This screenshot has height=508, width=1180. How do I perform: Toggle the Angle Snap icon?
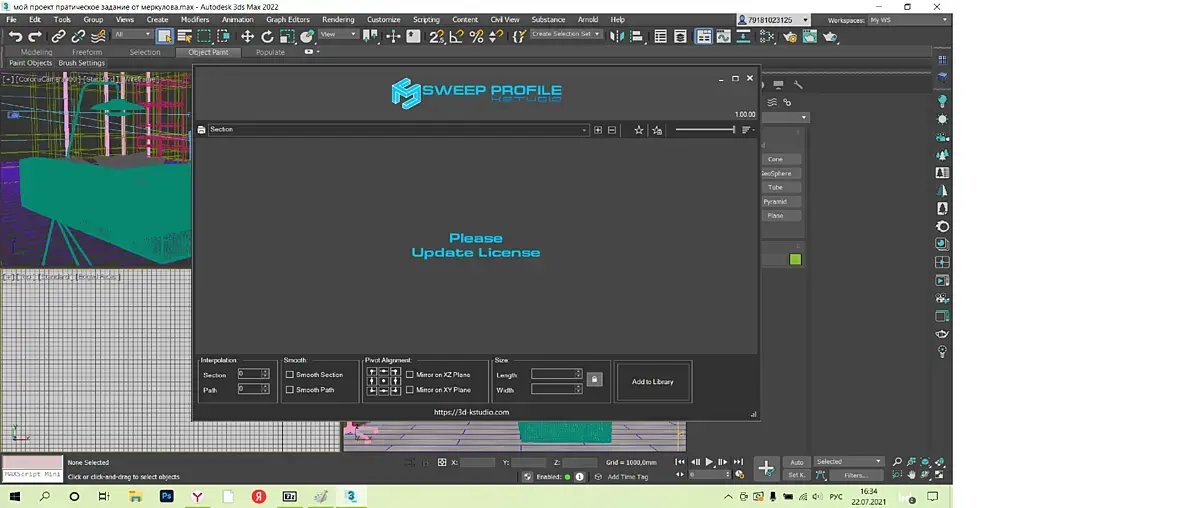pyautogui.click(x=456, y=36)
